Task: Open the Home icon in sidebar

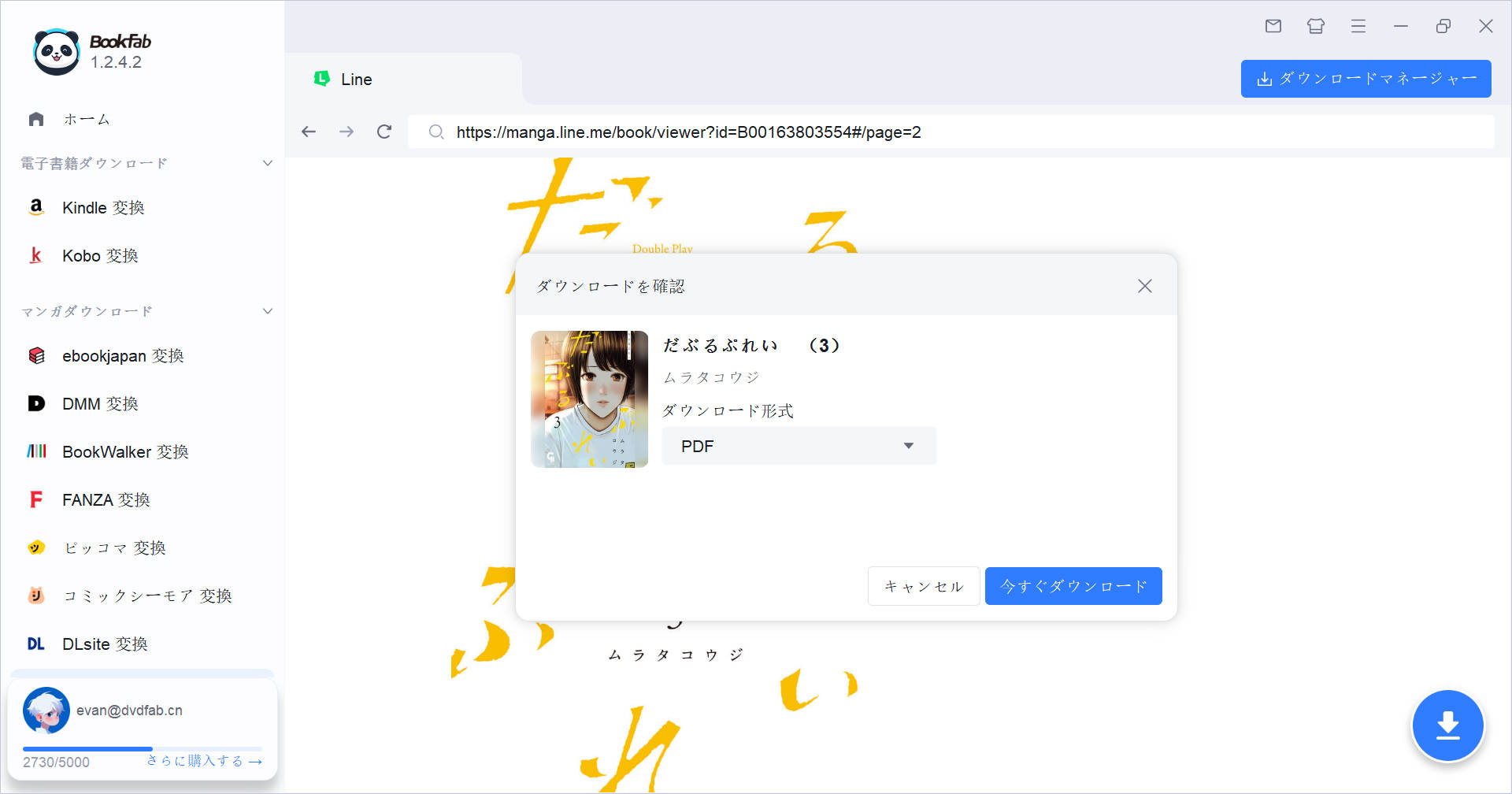Action: pyautogui.click(x=36, y=119)
